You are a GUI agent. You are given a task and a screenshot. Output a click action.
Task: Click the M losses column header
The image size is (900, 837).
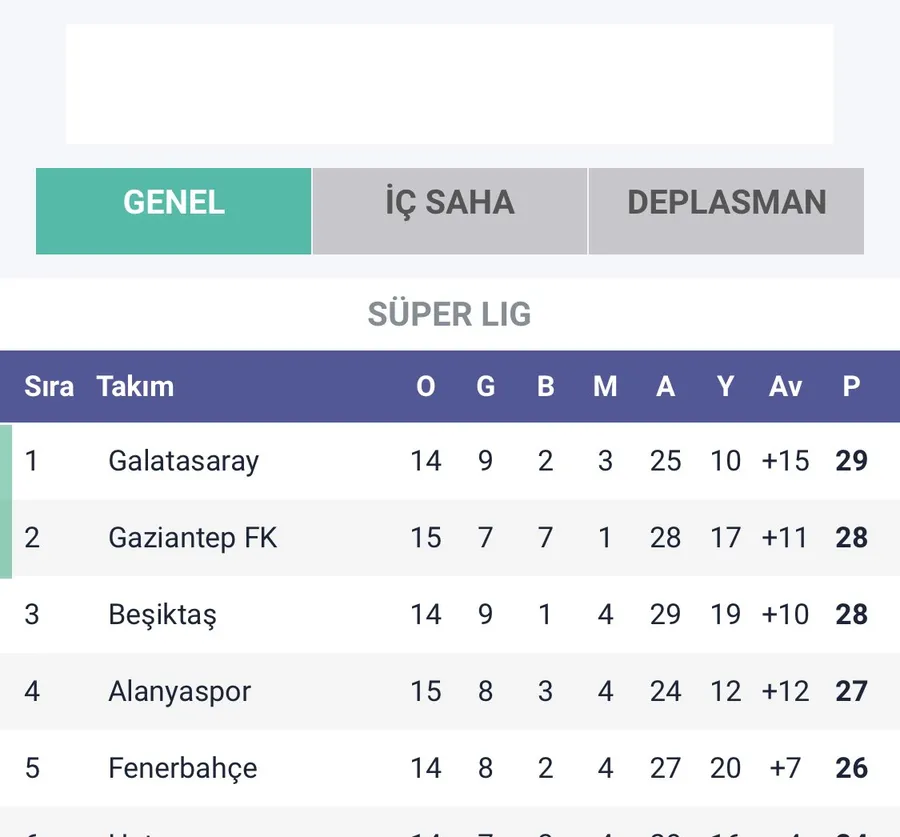(x=605, y=387)
